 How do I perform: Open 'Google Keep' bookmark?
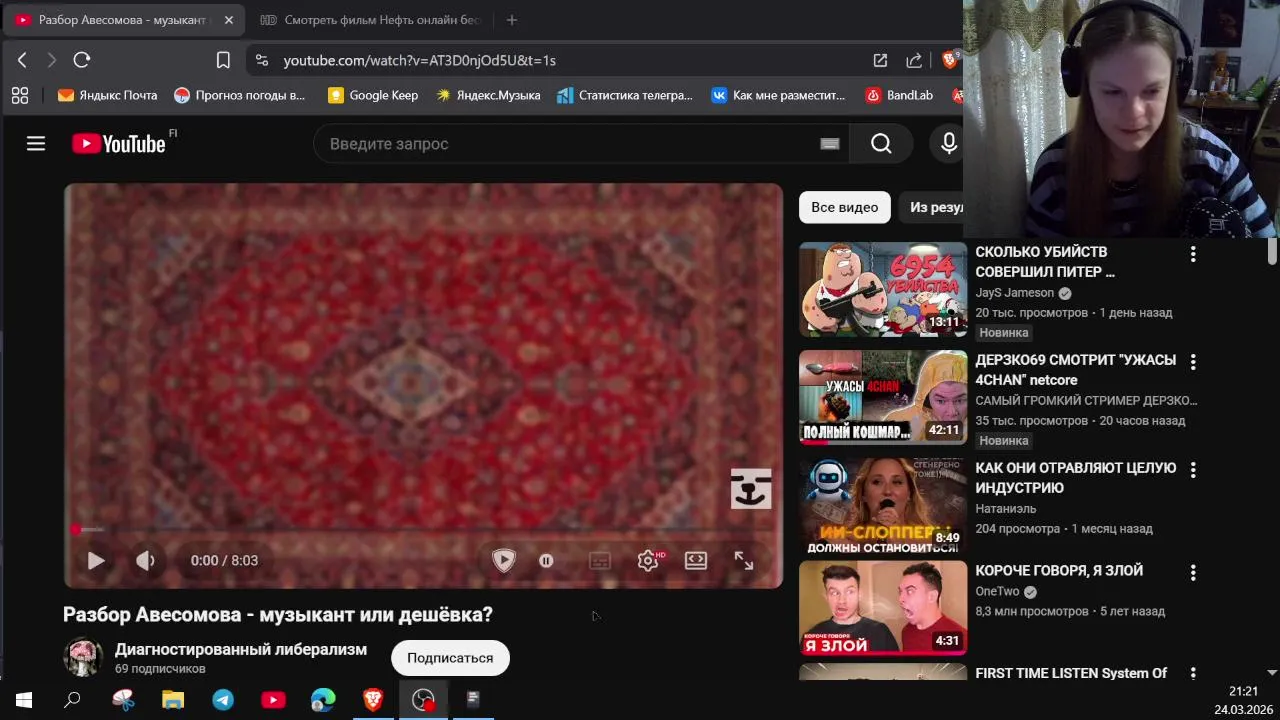click(x=373, y=95)
